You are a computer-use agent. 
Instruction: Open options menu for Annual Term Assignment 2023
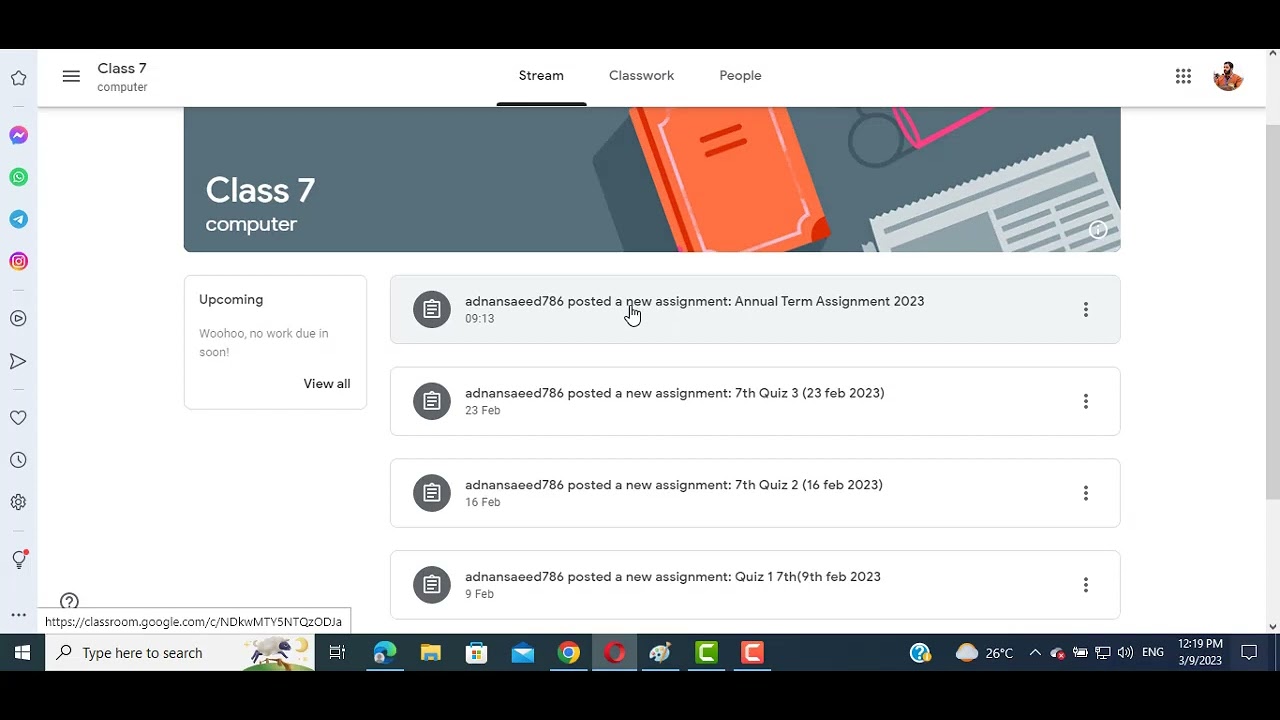[1085, 309]
